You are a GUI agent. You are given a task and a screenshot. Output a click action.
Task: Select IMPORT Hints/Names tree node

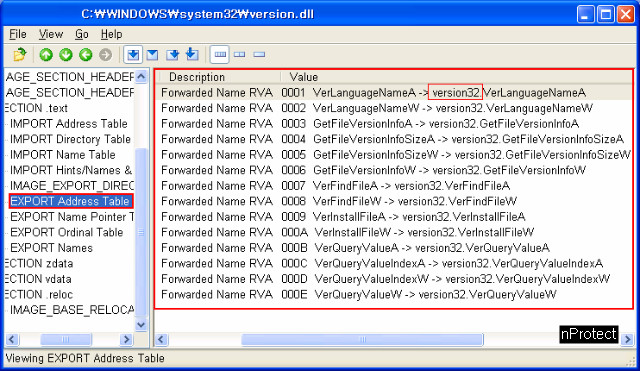pyautogui.click(x=71, y=170)
